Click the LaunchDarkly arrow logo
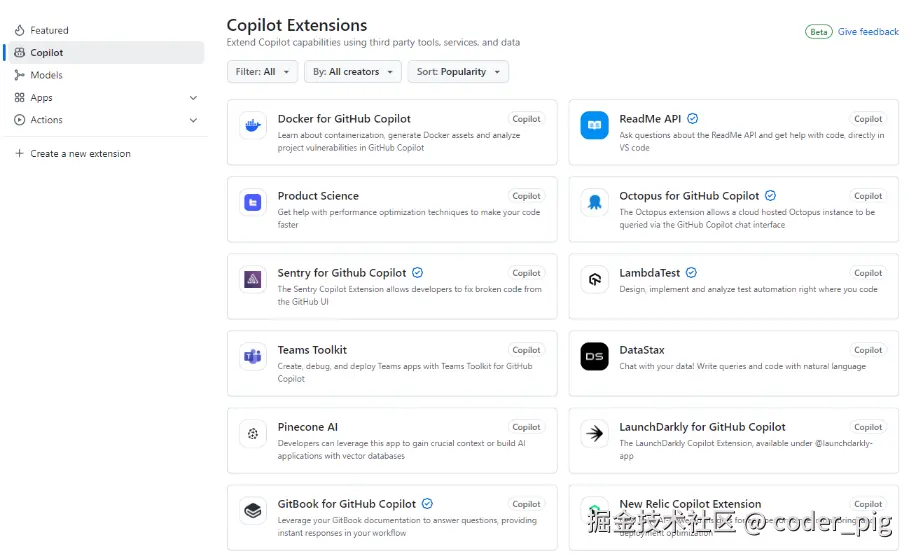Viewport: 909px width, 555px height. [x=594, y=433]
